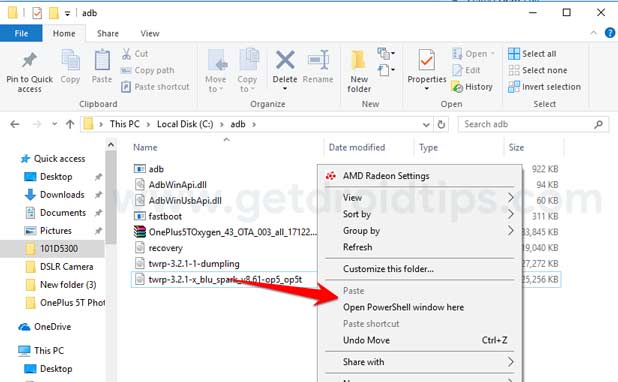This screenshot has width=618, height=382.
Task: Switch to the View ribbon tab
Action: (150, 34)
